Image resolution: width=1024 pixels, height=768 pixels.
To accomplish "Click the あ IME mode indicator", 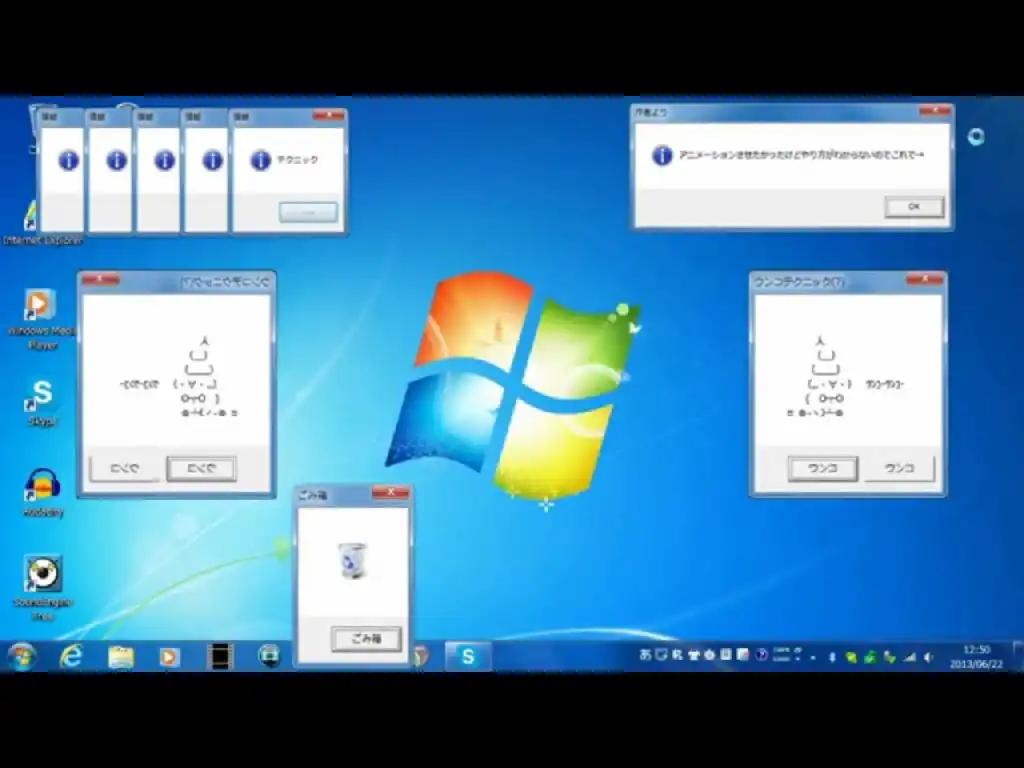I will (645, 654).
